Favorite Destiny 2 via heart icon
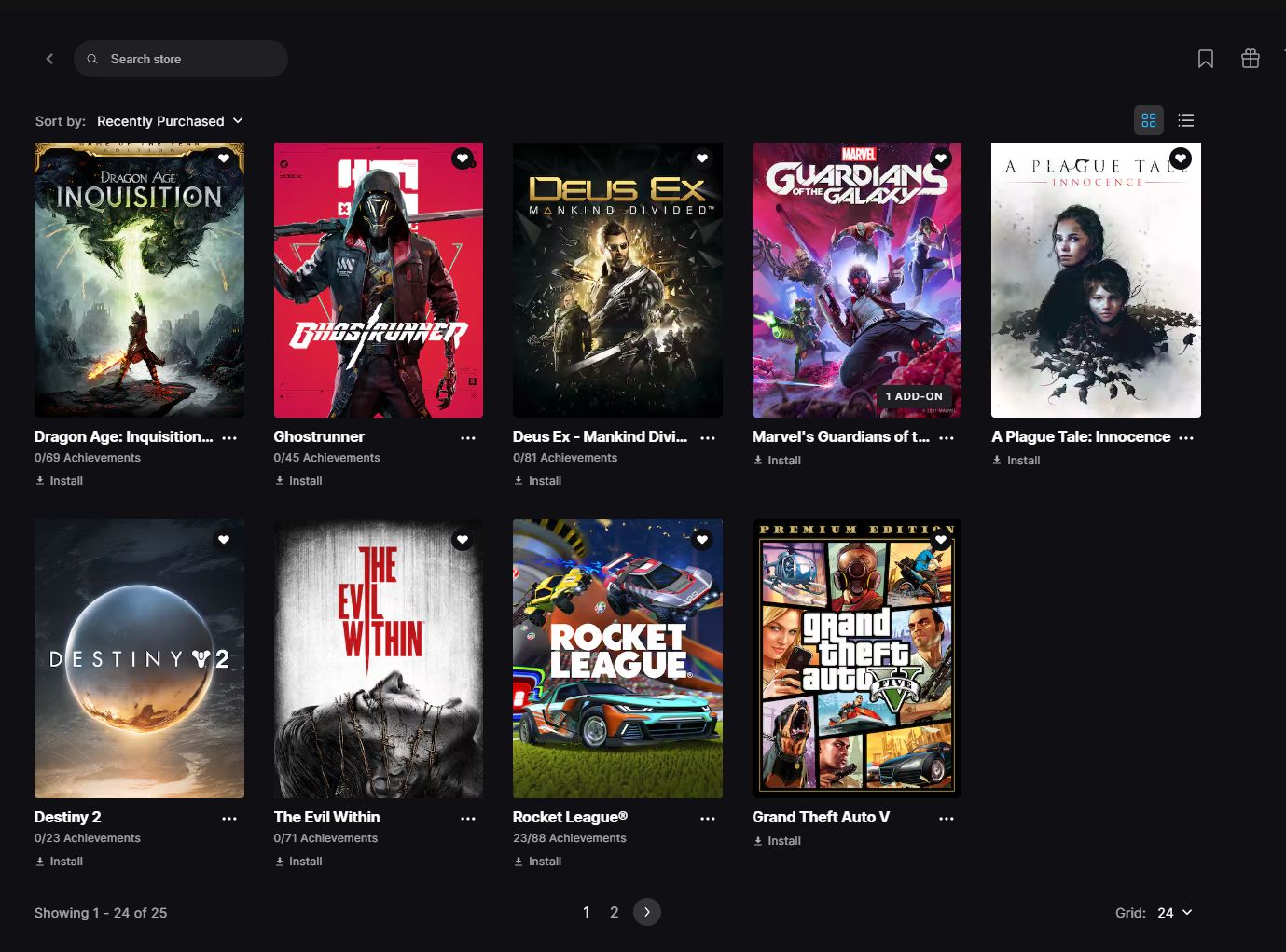Image resolution: width=1286 pixels, height=952 pixels. (224, 539)
